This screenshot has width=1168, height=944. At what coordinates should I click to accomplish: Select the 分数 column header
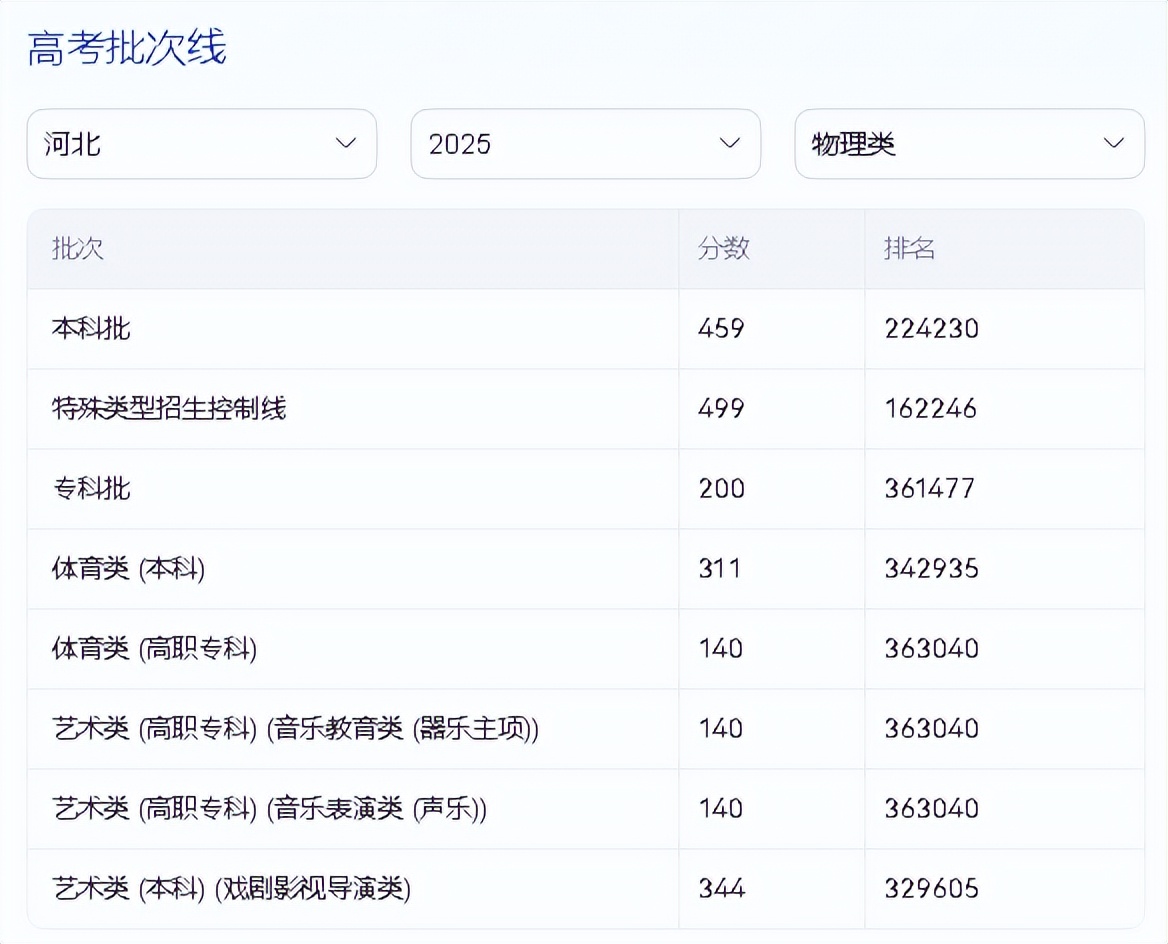coord(722,248)
